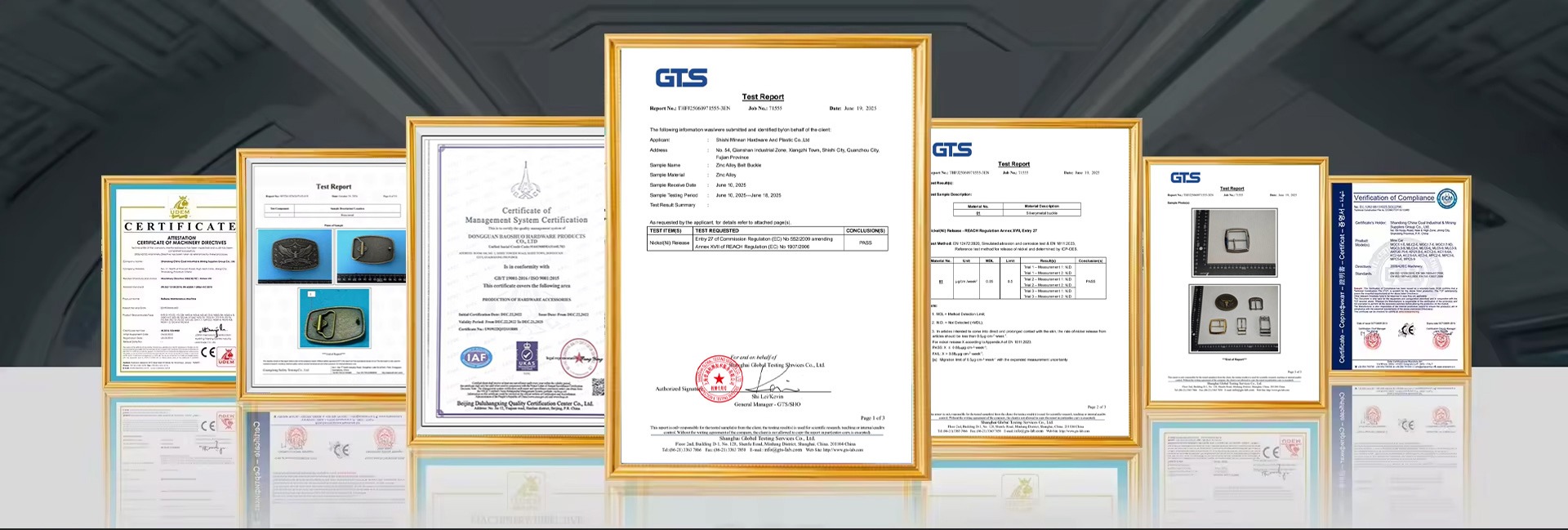Open the bottom blue-background buckle photo
This screenshot has width=1568, height=530.
(334, 319)
